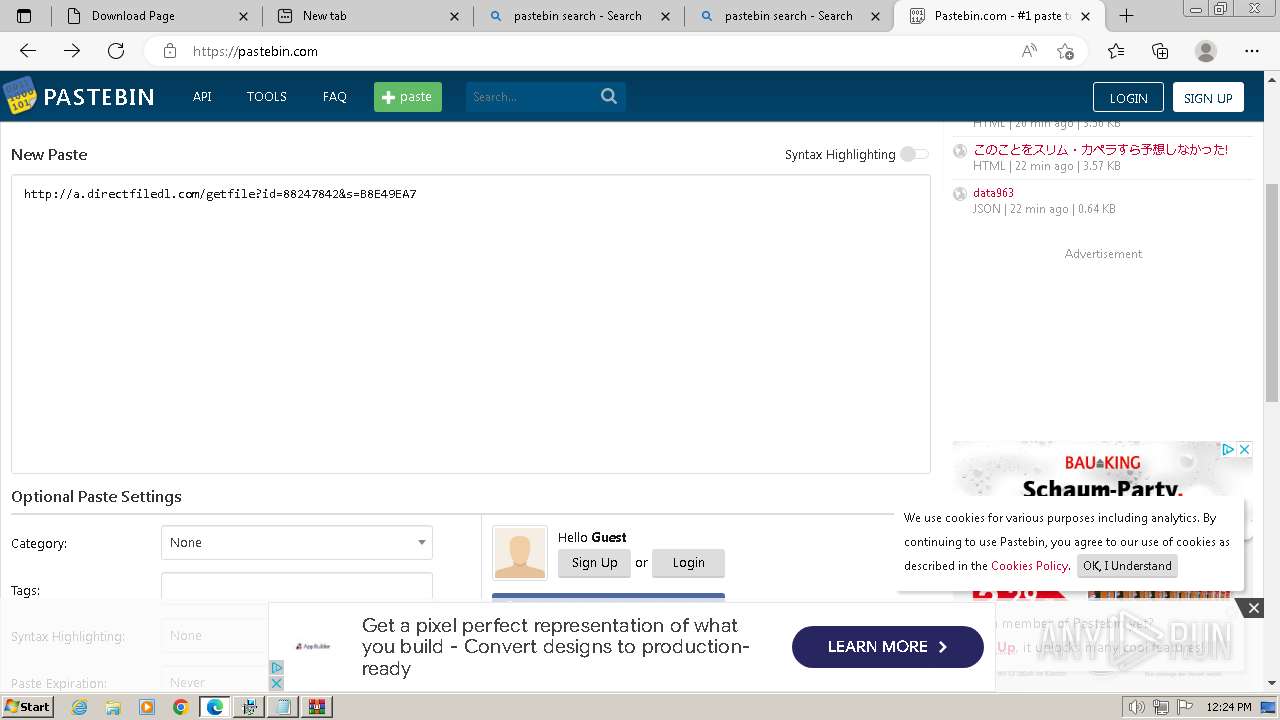Click globe icon beside Japanese-titled paste
1280x720 pixels.
960,151
